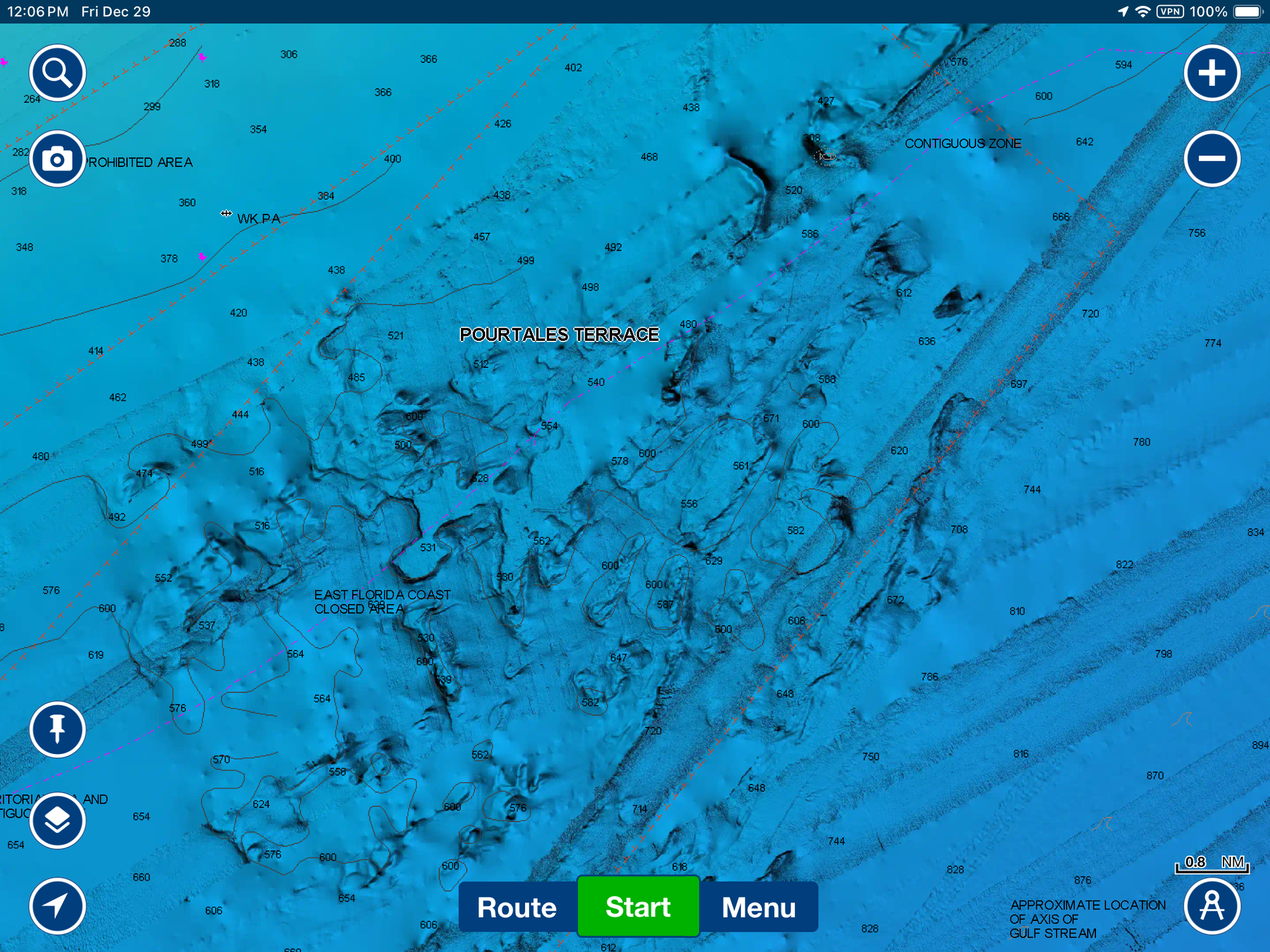Tap the 756 depth sounding

(1196, 233)
